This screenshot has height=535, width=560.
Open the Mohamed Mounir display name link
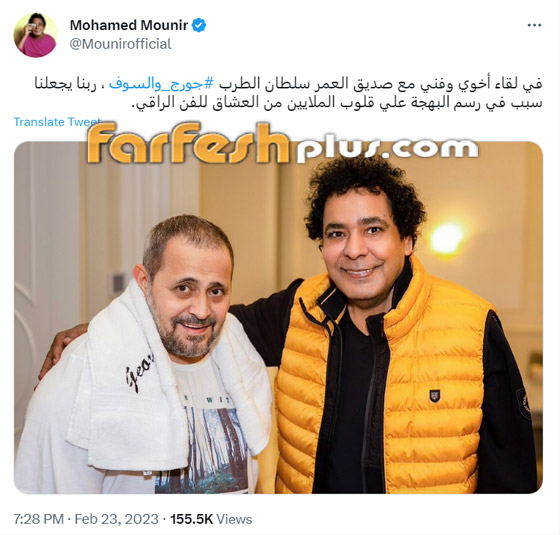129,25
